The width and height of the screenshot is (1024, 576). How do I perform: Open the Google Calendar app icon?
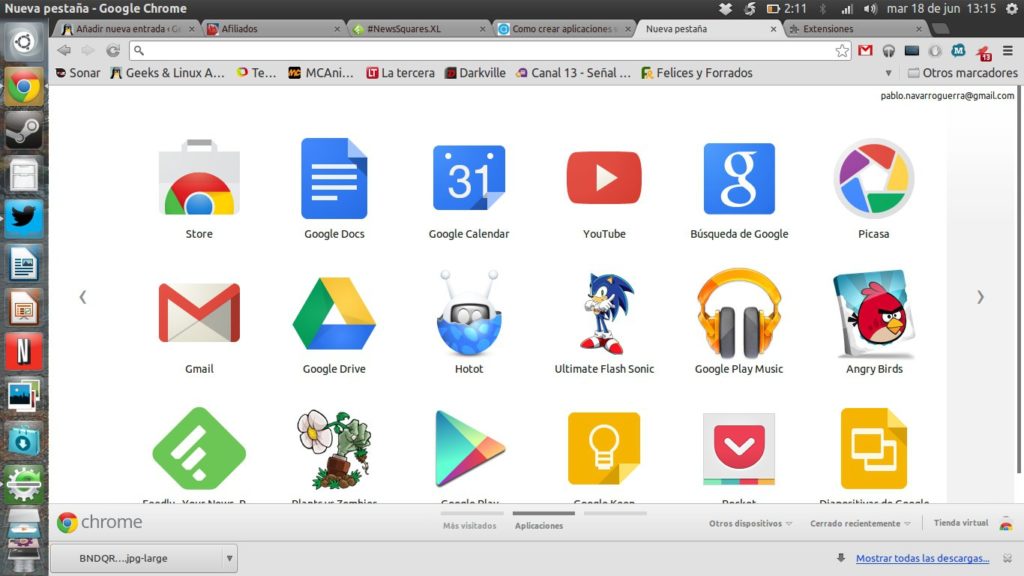point(469,180)
